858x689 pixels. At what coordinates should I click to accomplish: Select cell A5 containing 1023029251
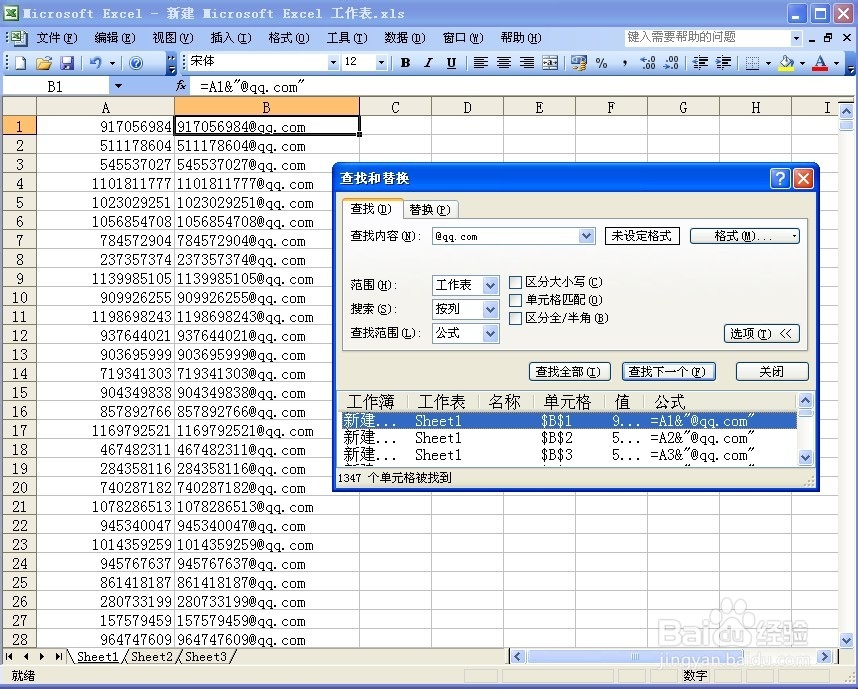105,203
